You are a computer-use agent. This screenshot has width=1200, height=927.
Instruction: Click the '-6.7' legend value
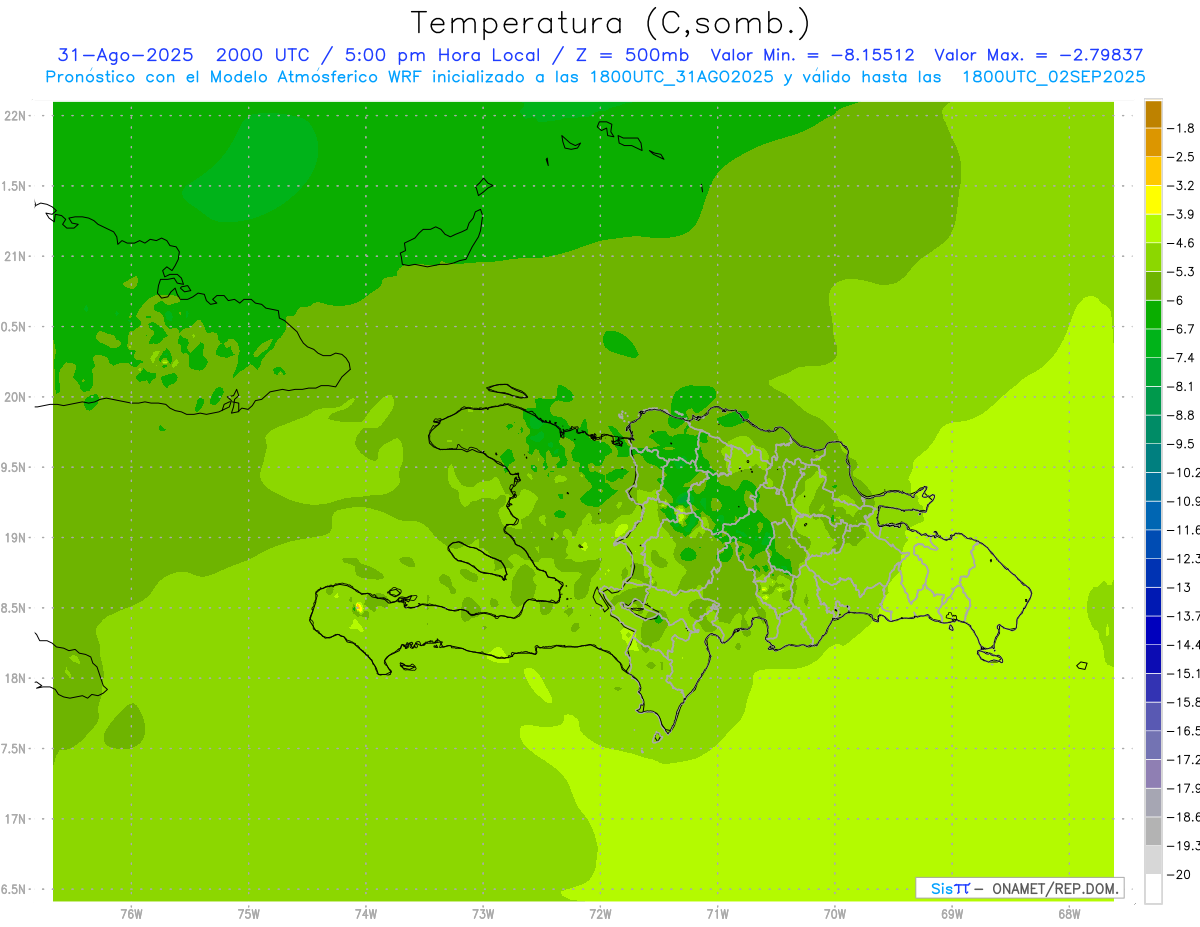(x=1181, y=329)
